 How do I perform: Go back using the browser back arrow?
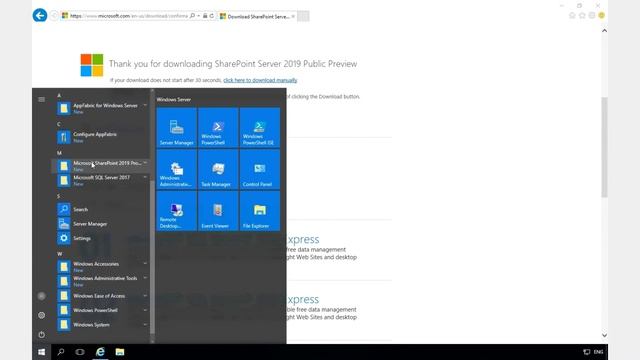pyautogui.click(x=40, y=16)
